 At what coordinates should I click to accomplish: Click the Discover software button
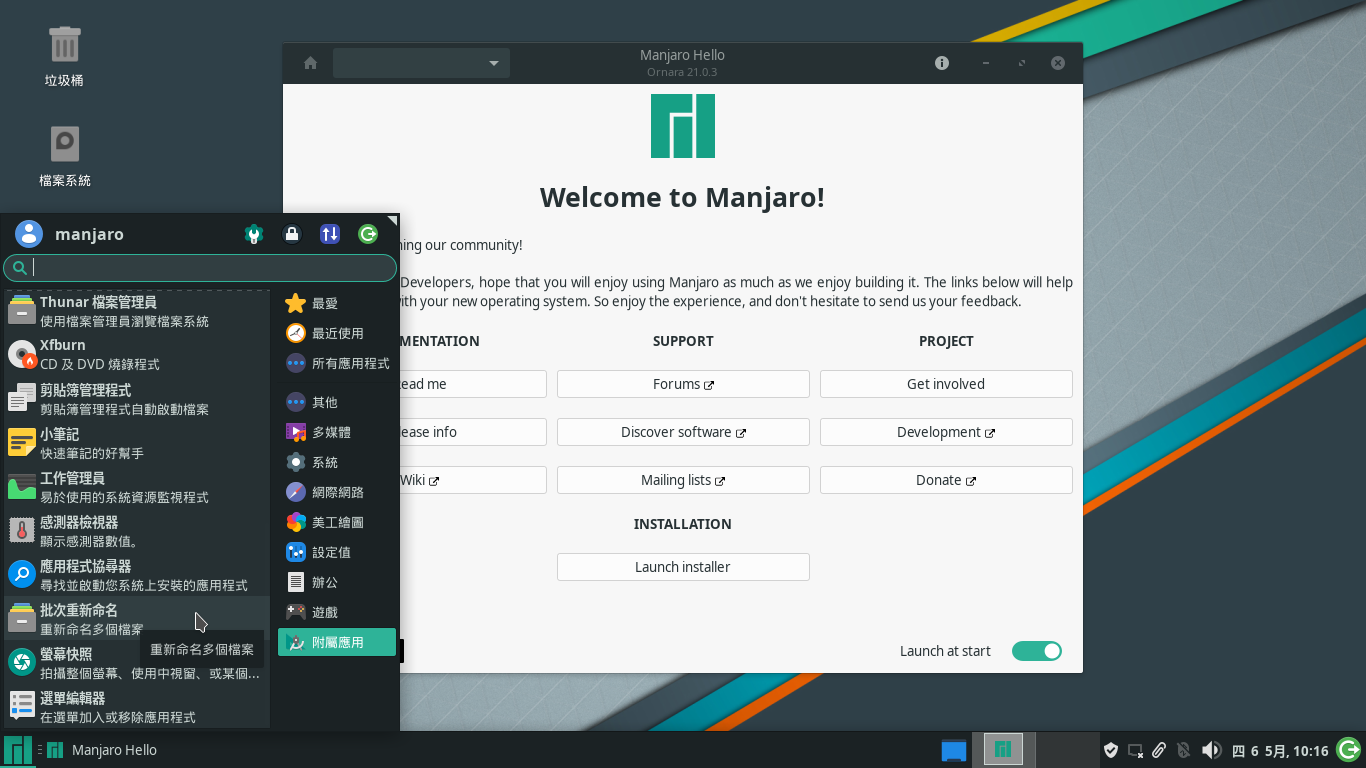pyautogui.click(x=683, y=432)
